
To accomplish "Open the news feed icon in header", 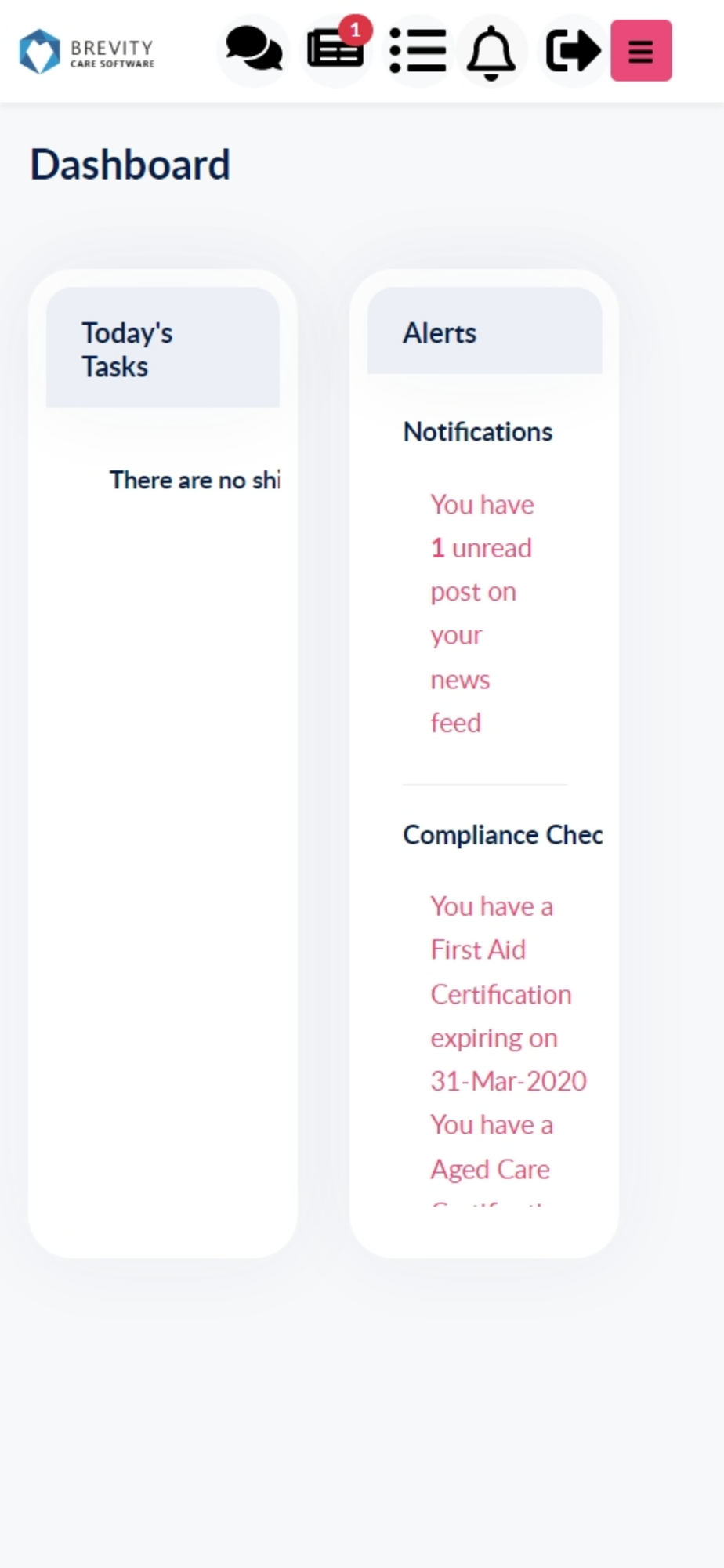I will click(x=335, y=51).
